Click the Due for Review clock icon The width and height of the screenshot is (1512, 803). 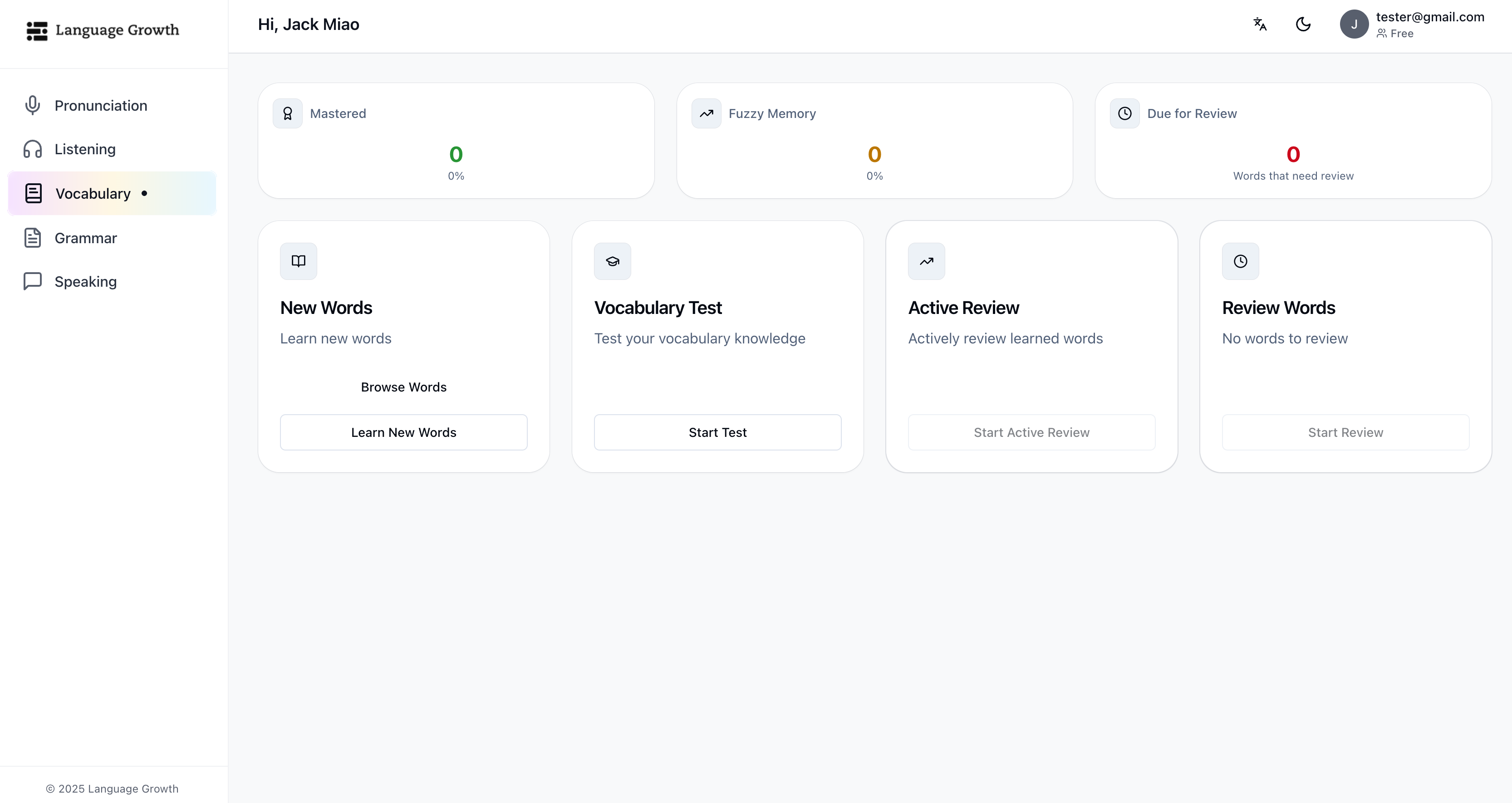coord(1124,113)
